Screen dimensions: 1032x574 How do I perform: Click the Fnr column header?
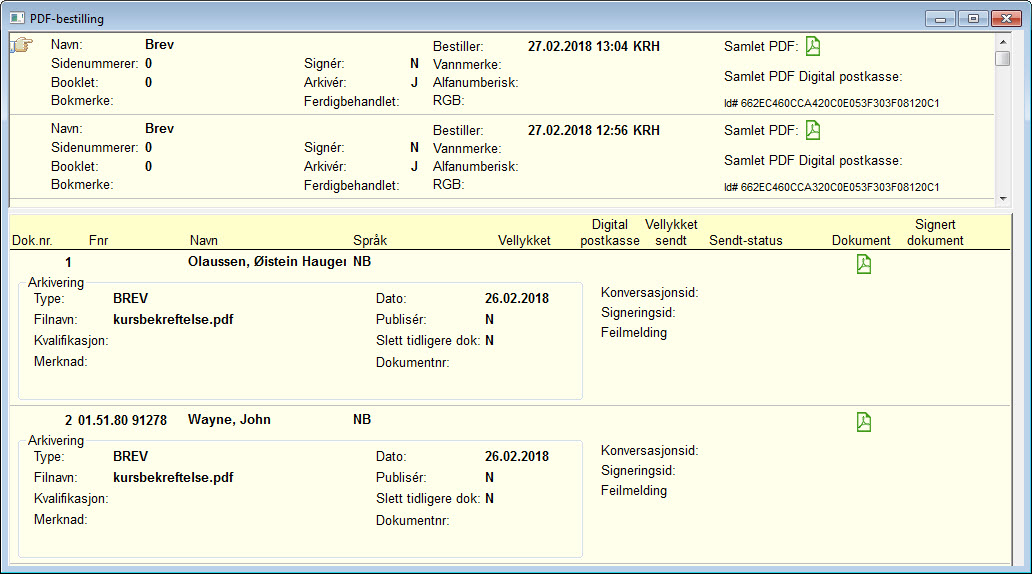pyautogui.click(x=98, y=240)
